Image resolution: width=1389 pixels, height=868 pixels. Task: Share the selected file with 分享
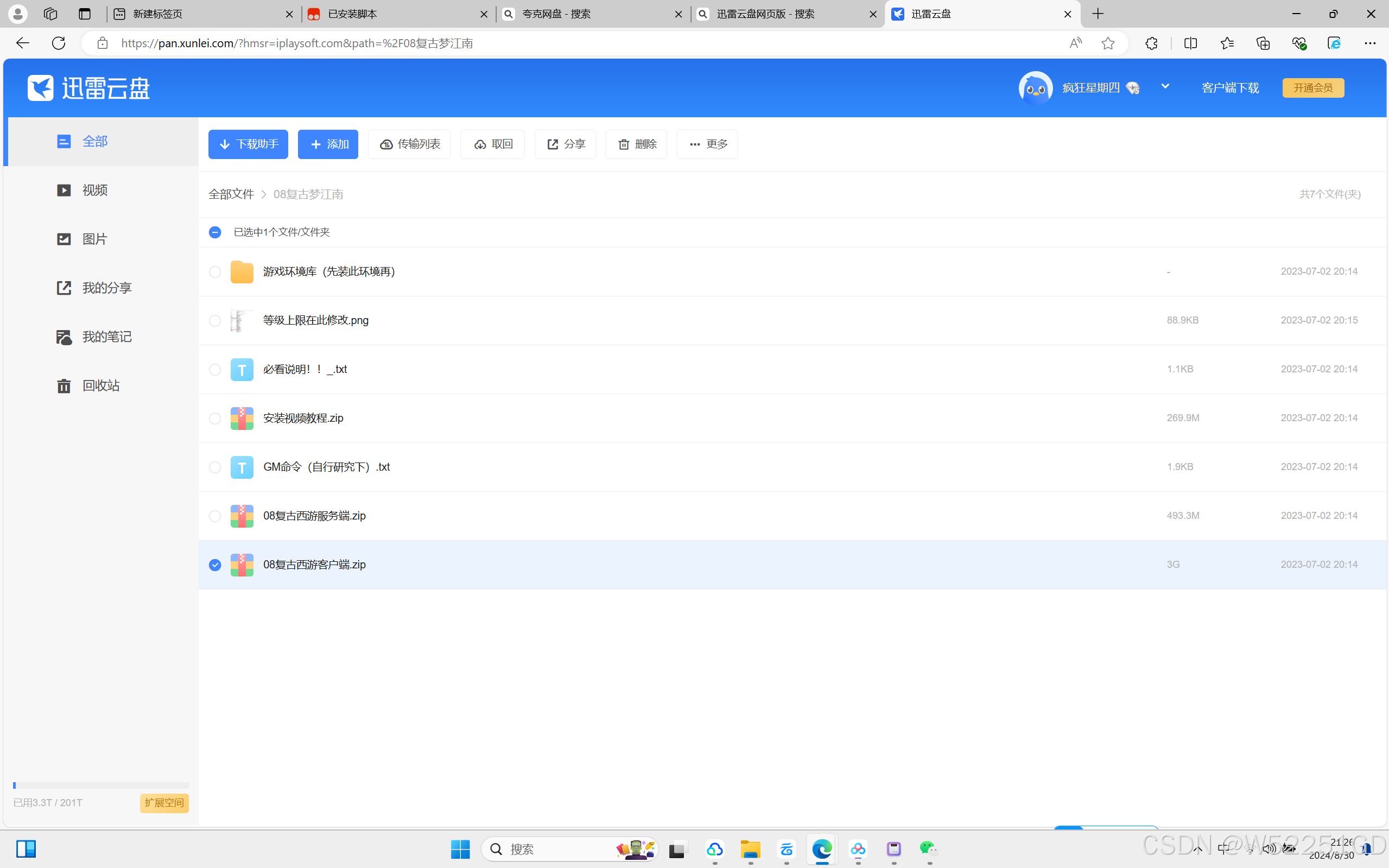point(565,144)
